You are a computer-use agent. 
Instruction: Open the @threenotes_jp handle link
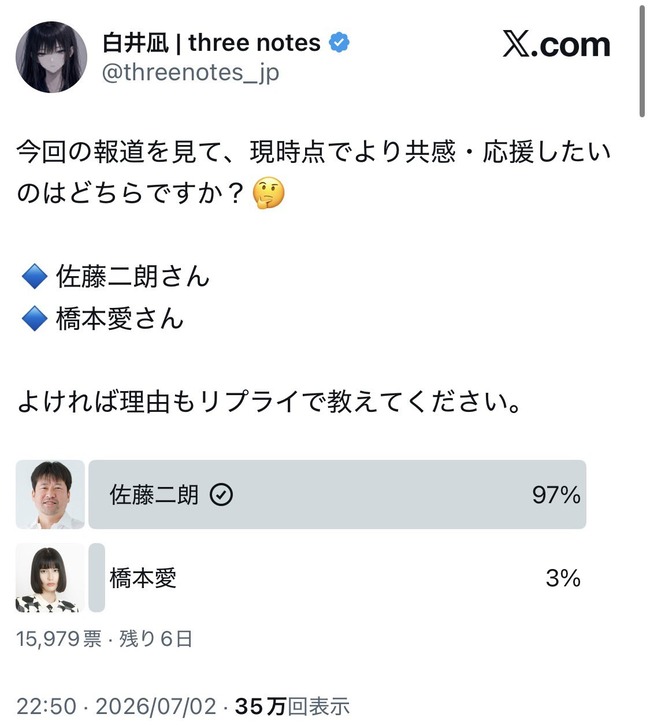190,73
